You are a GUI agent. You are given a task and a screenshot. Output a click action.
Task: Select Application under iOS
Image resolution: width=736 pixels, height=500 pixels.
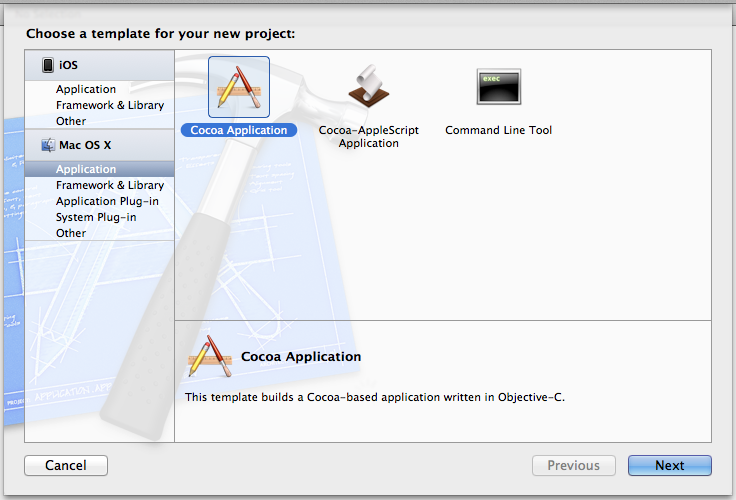pos(86,89)
